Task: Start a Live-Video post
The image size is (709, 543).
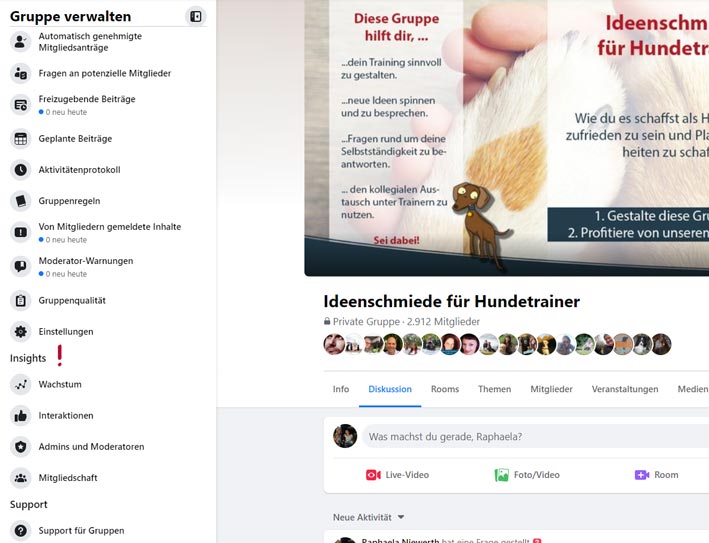Action: pyautogui.click(x=397, y=475)
